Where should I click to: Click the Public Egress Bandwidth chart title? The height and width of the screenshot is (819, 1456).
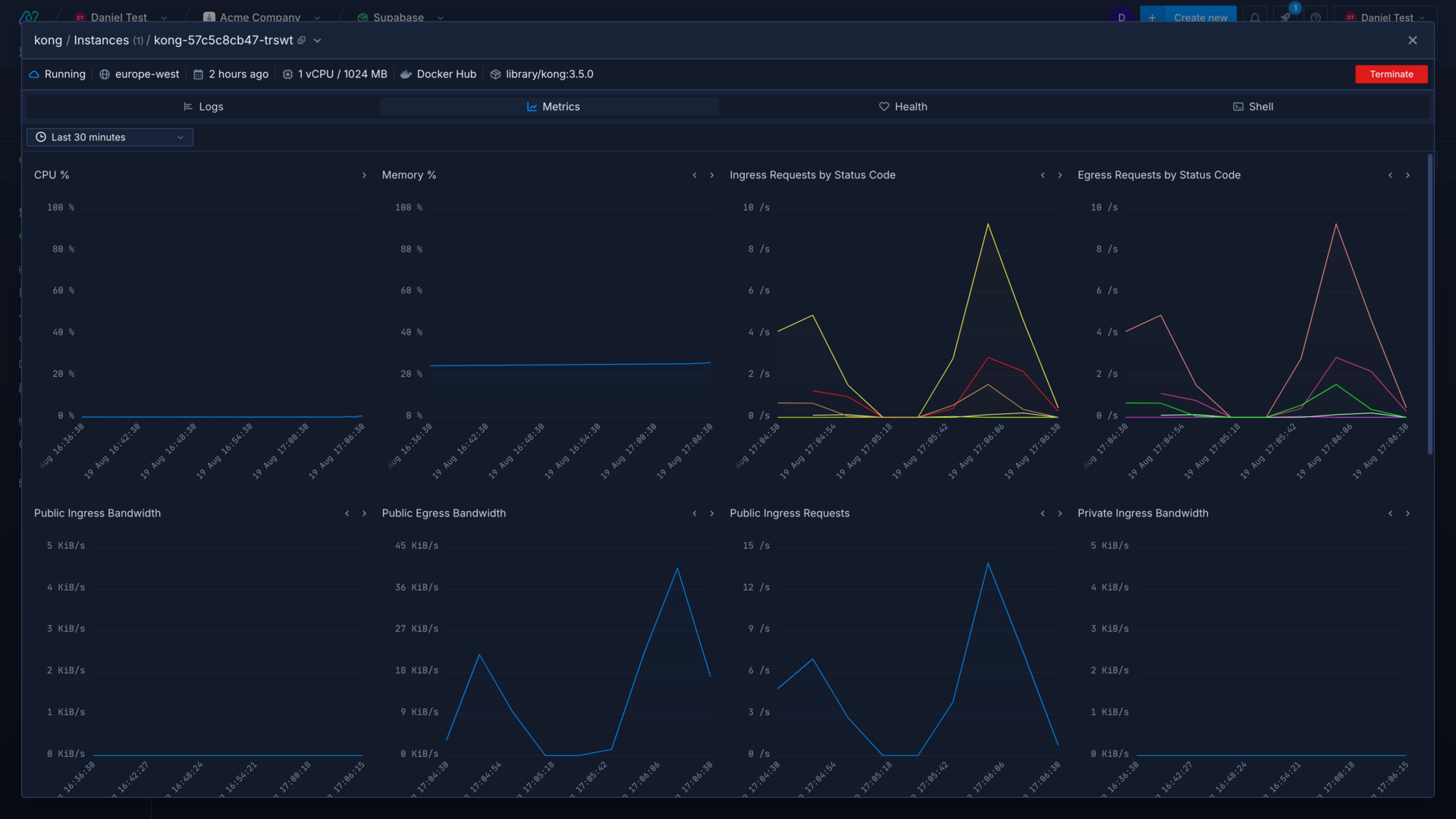(x=444, y=513)
